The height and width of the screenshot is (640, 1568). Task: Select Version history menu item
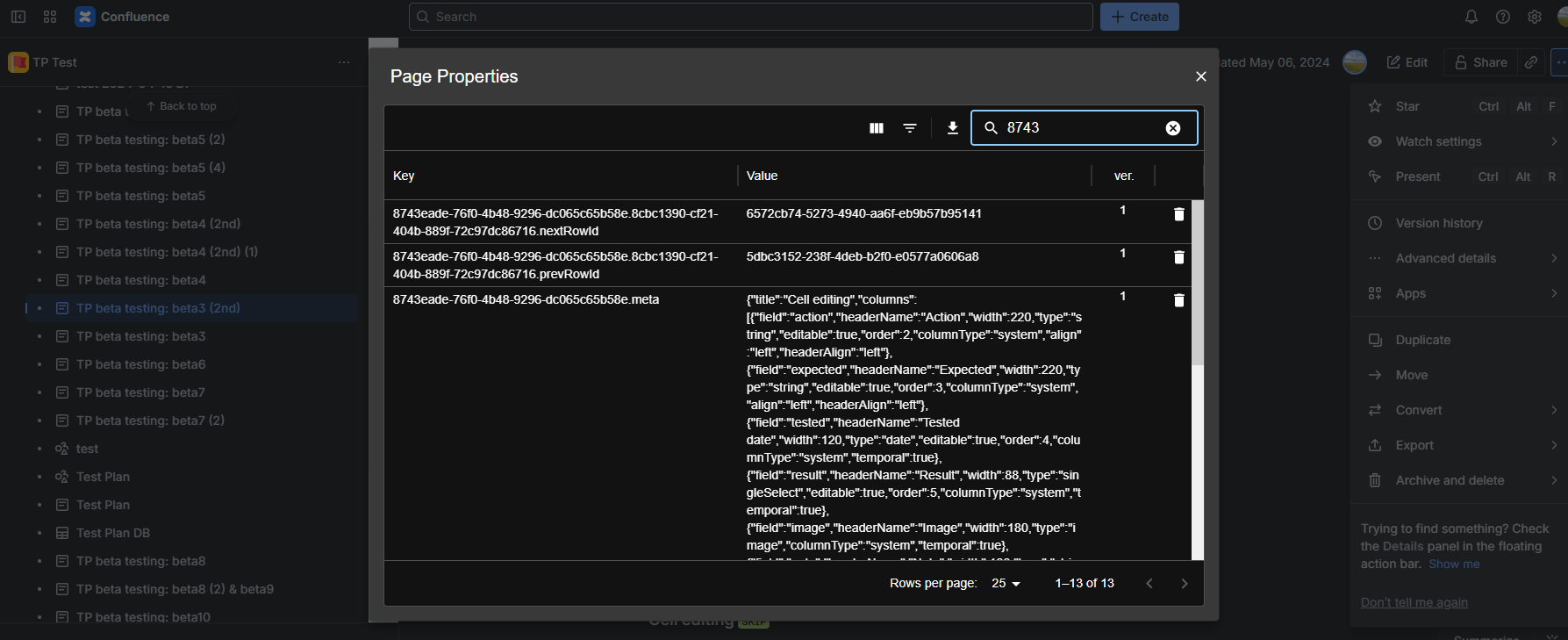pyautogui.click(x=1439, y=223)
